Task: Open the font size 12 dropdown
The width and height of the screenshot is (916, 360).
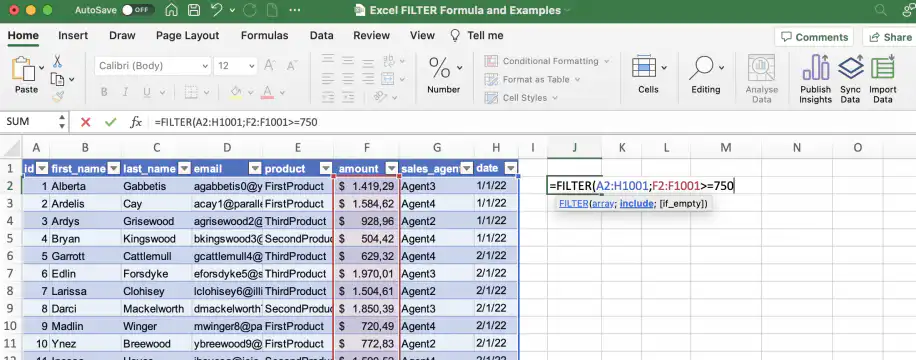Action: coord(252,66)
